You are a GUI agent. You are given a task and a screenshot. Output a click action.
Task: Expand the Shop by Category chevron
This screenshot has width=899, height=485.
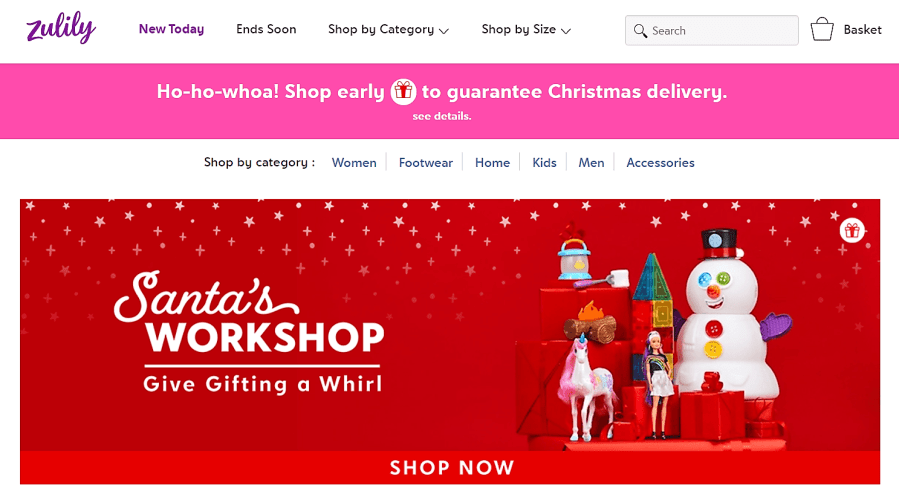coord(444,31)
